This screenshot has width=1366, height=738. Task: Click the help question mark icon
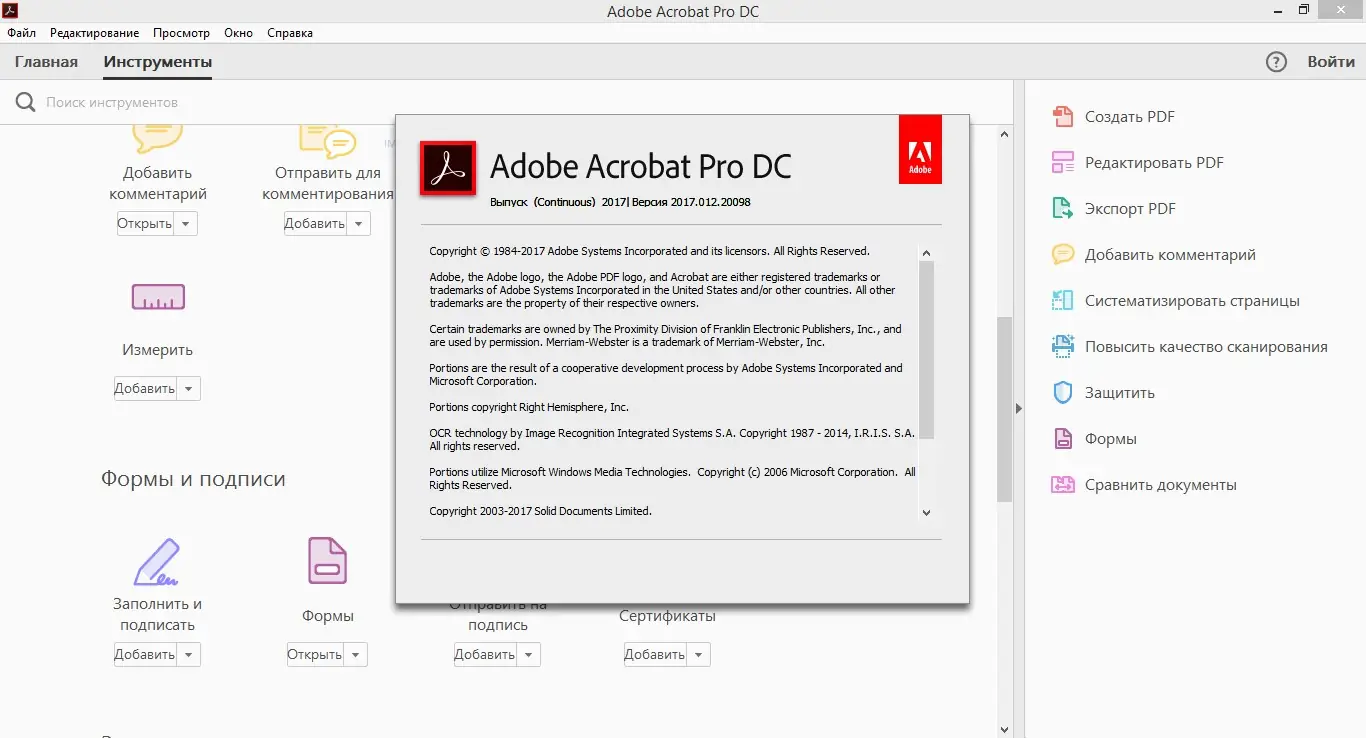click(x=1276, y=62)
